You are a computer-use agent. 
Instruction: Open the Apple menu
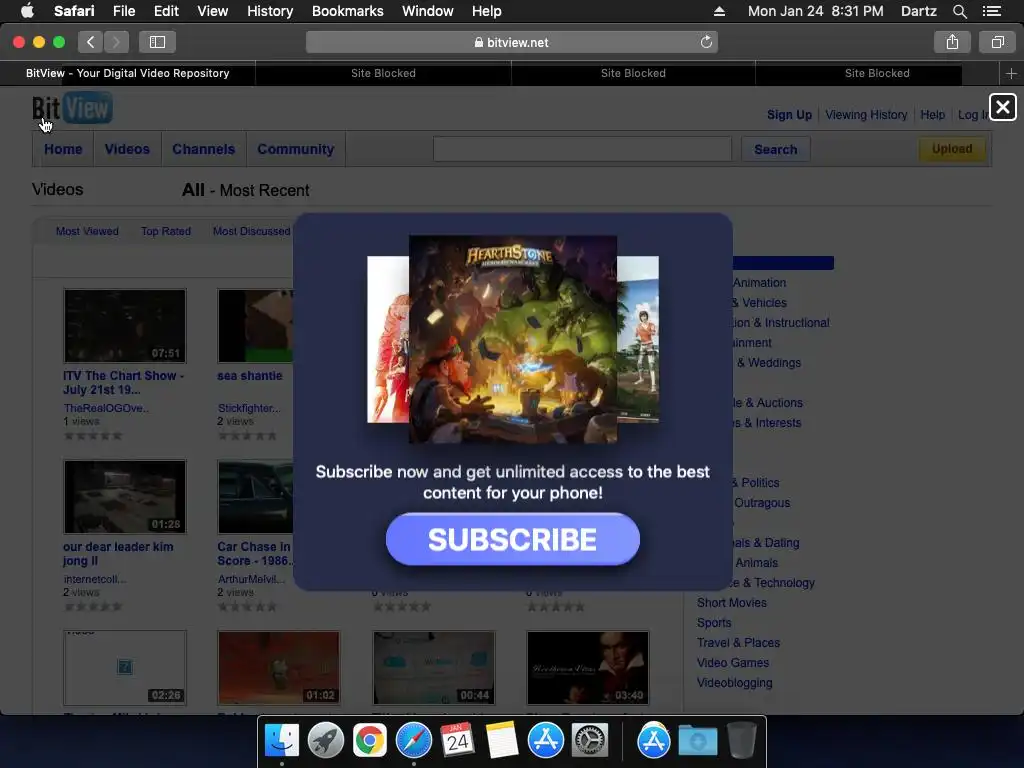(27, 11)
